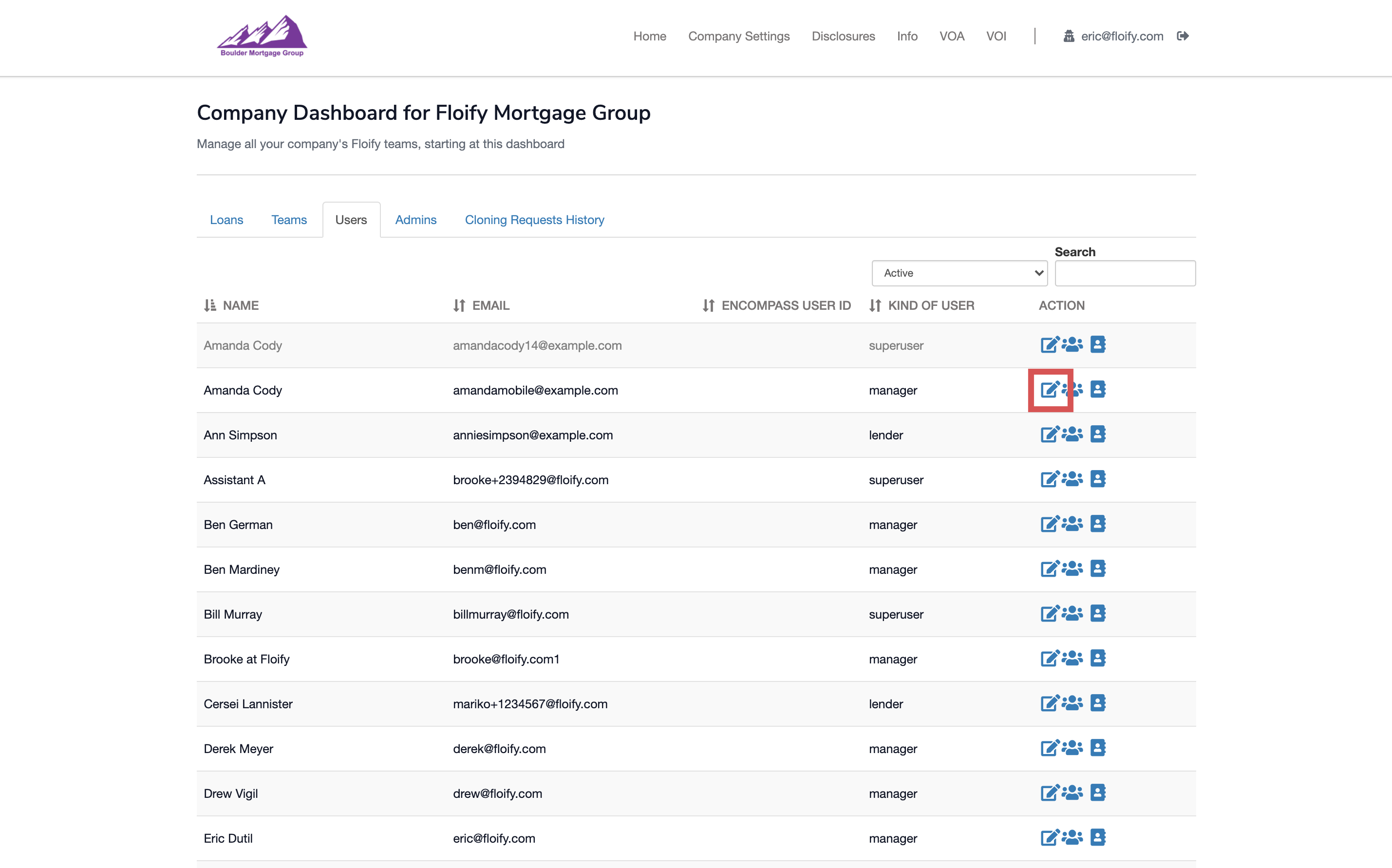Edit user Drew Vigil
This screenshot has height=868, width=1392.
click(x=1050, y=792)
